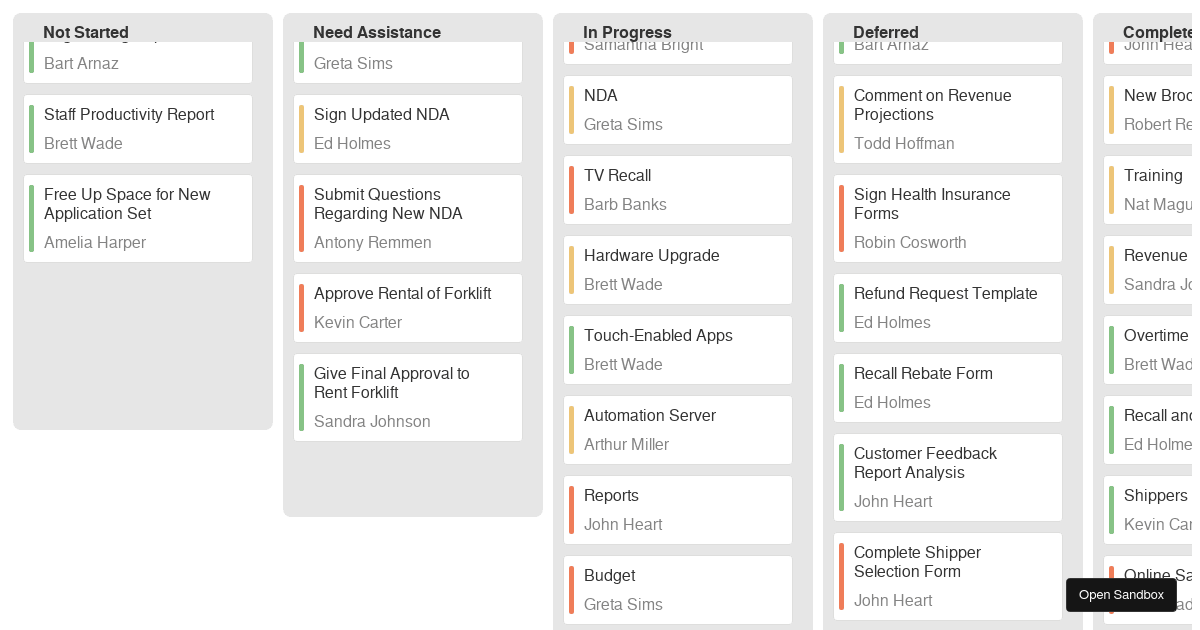Click the "Touch-Enabled Apps" card
The width and height of the screenshot is (1200, 630).
tap(677, 349)
